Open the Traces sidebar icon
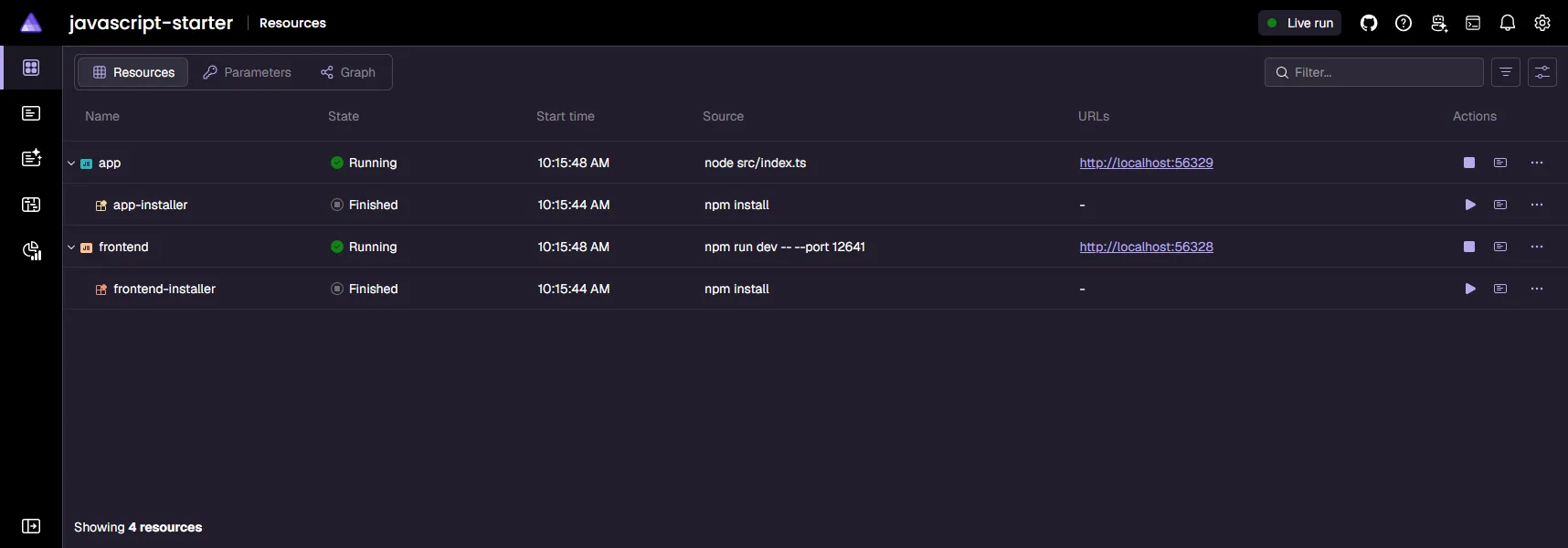 coord(31,205)
